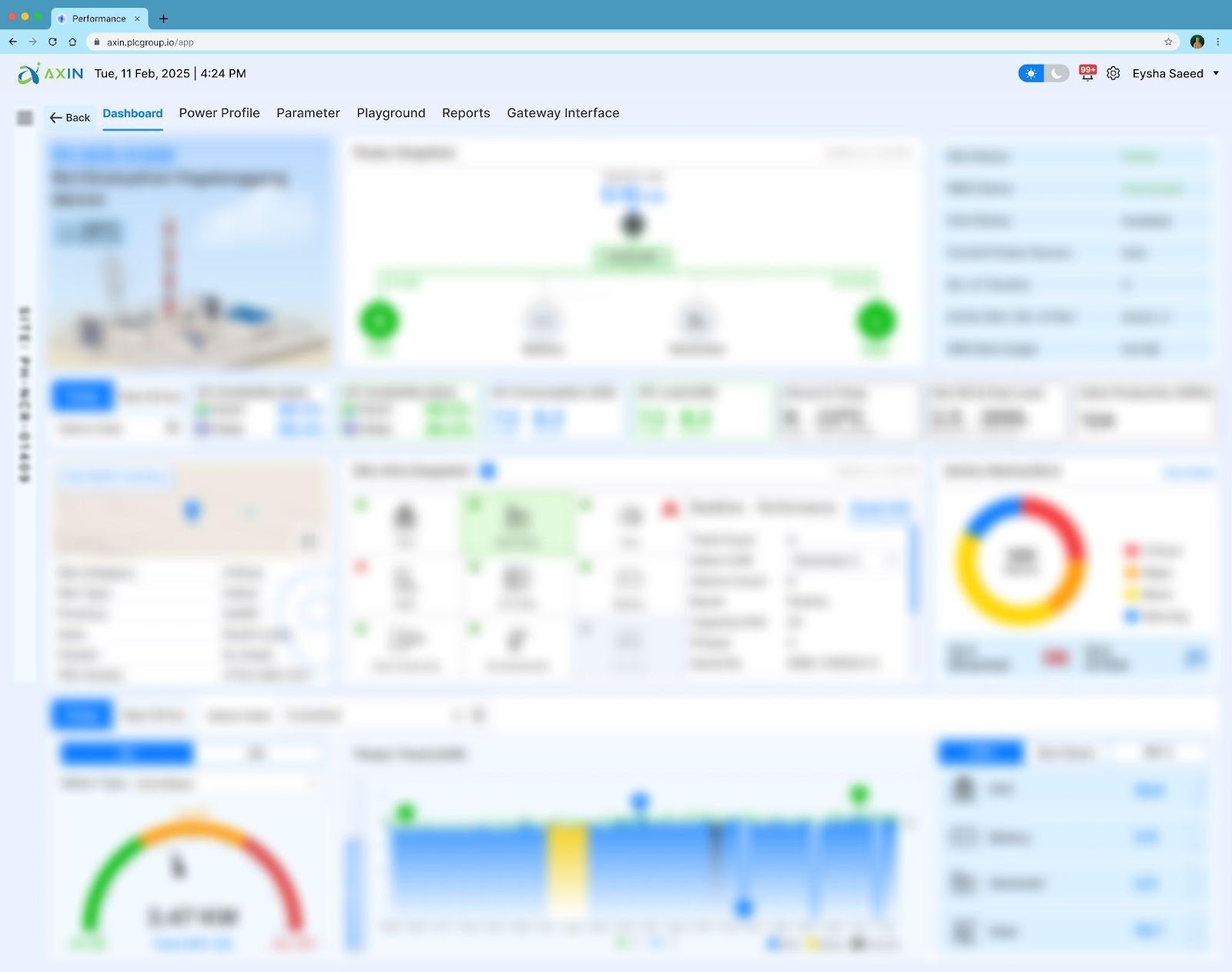Bookmark this page with the star icon
The width and height of the screenshot is (1232, 972).
[1168, 42]
